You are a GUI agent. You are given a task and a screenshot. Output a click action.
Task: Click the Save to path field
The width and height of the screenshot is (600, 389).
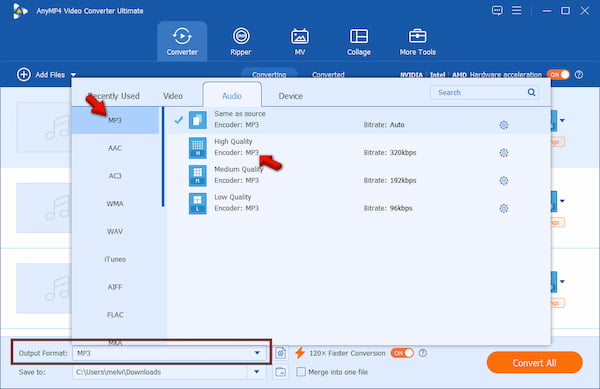(161, 372)
